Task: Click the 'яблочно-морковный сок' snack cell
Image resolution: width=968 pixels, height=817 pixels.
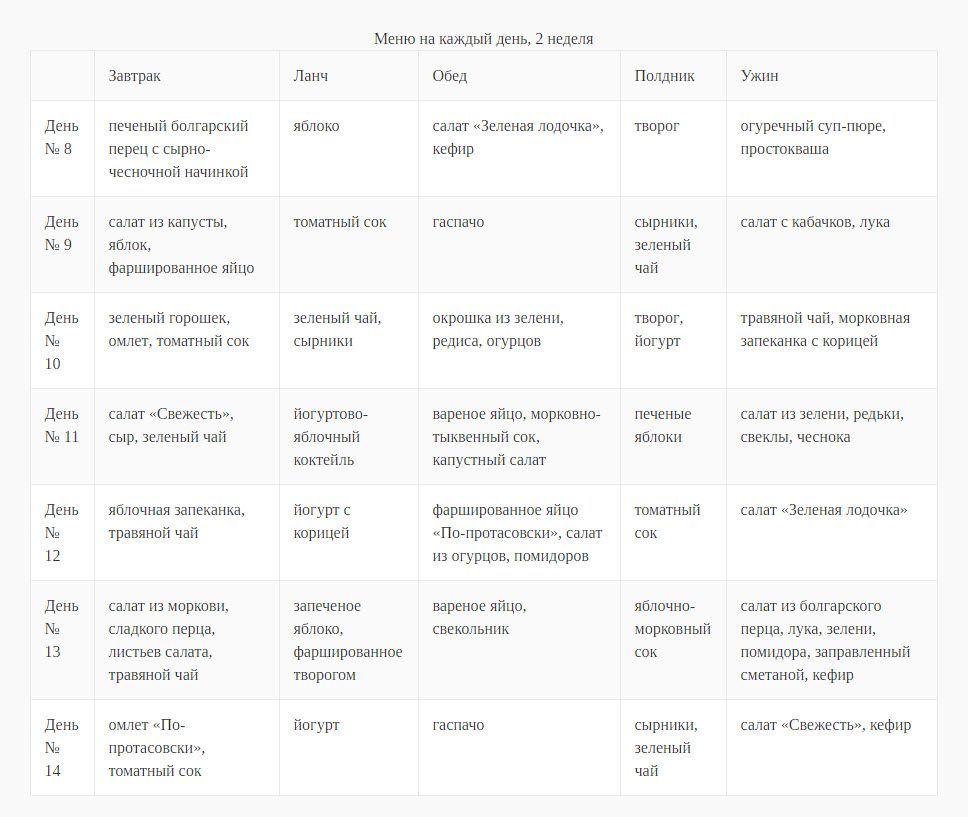Action: 673,640
